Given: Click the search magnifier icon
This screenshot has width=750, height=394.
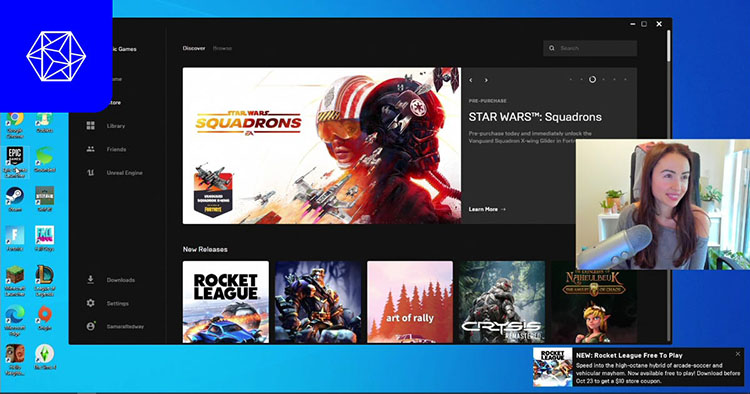Looking at the screenshot, I should [x=551, y=48].
